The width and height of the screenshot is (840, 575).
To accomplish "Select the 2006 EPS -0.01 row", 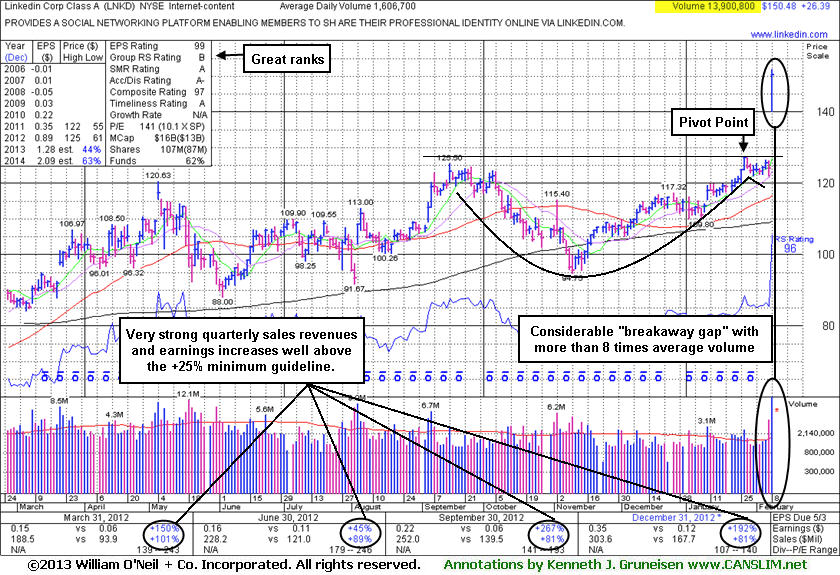I will 28,69.
